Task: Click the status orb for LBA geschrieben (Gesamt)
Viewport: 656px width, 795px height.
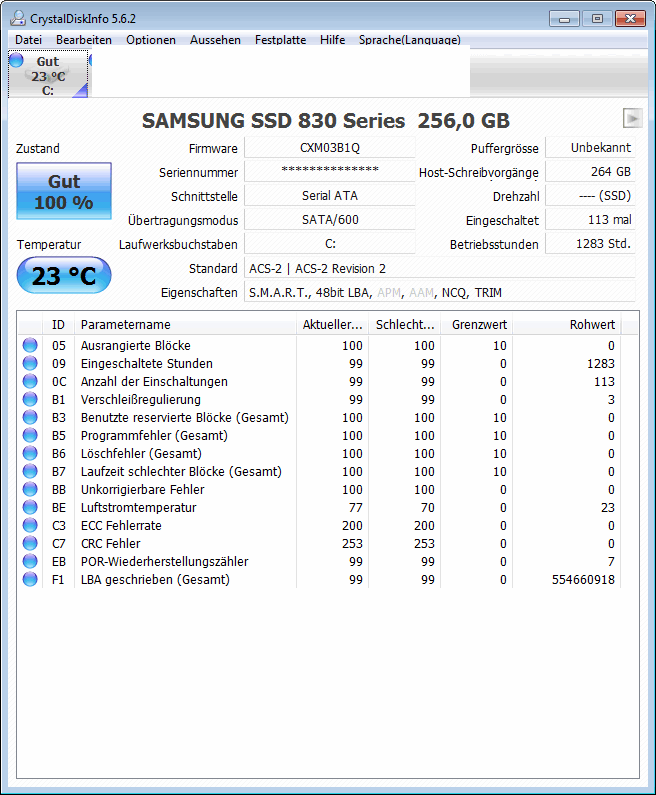Action: [x=30, y=579]
